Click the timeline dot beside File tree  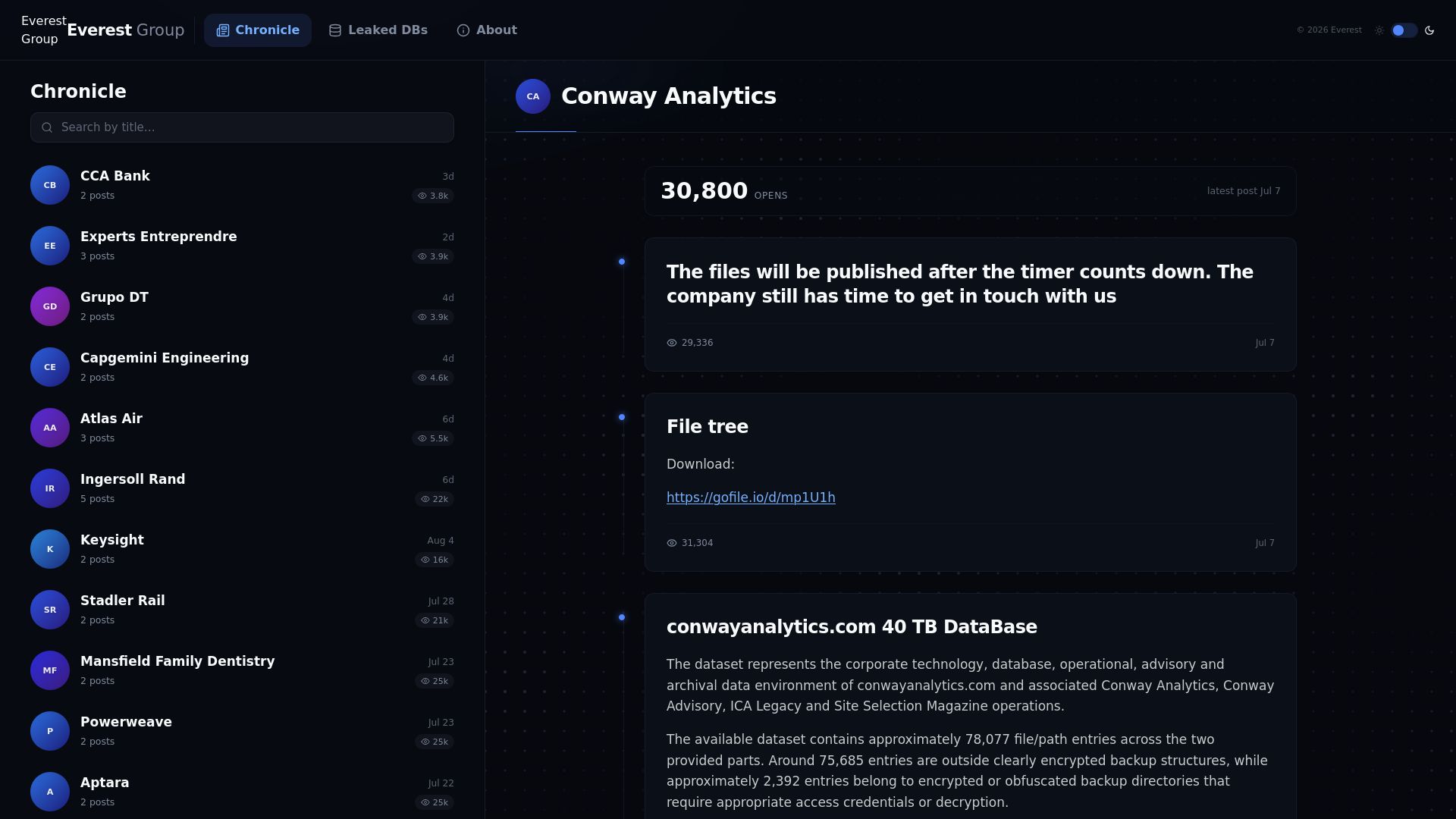pos(622,417)
